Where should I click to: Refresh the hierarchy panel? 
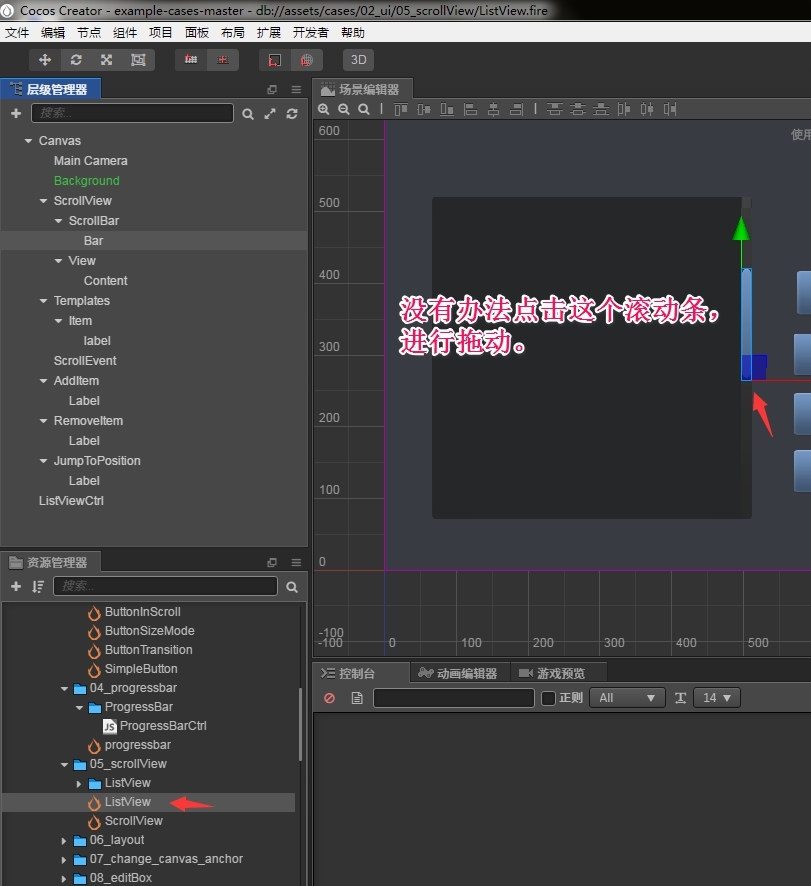[292, 114]
